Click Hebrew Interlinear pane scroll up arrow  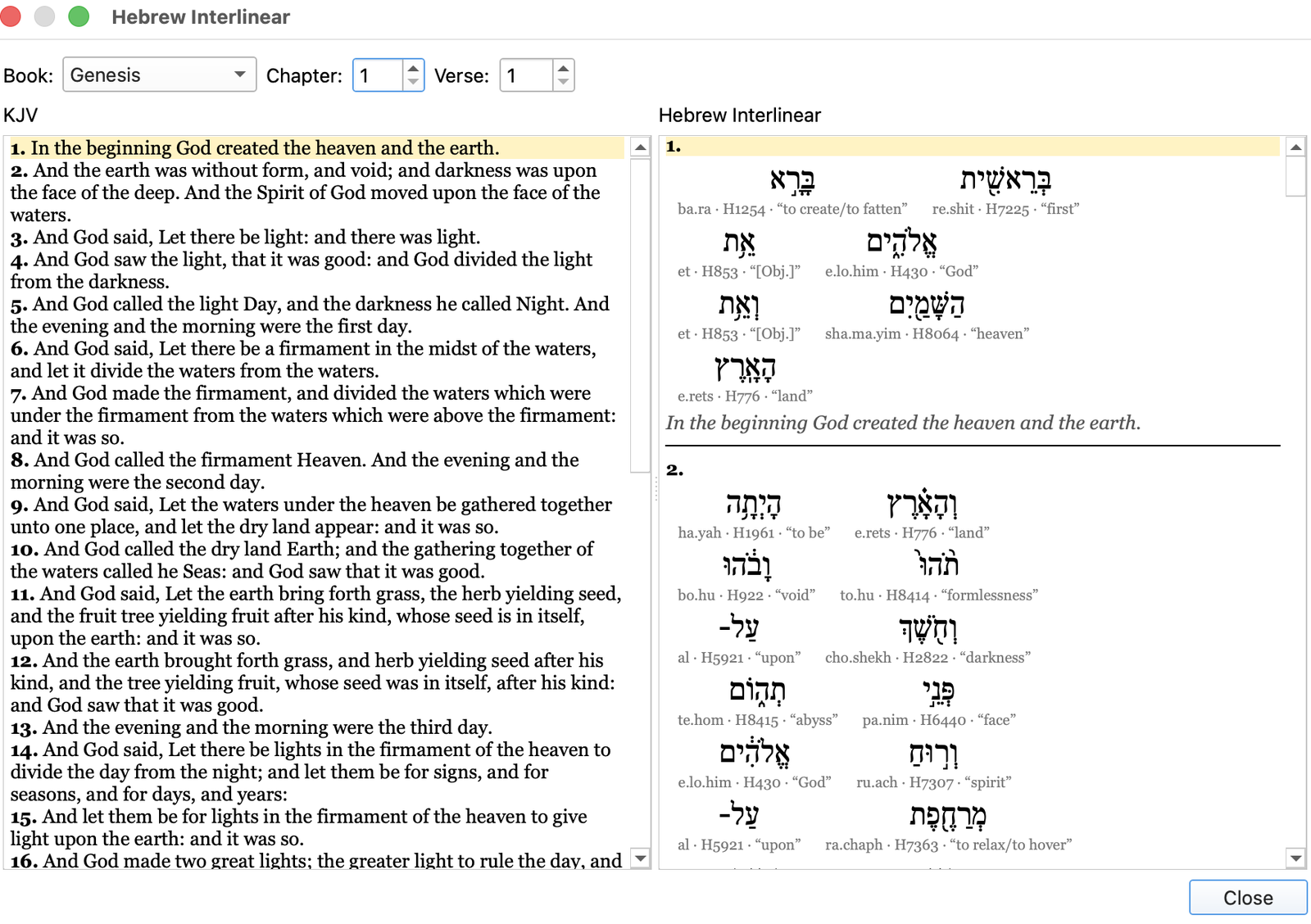pos(1295,147)
